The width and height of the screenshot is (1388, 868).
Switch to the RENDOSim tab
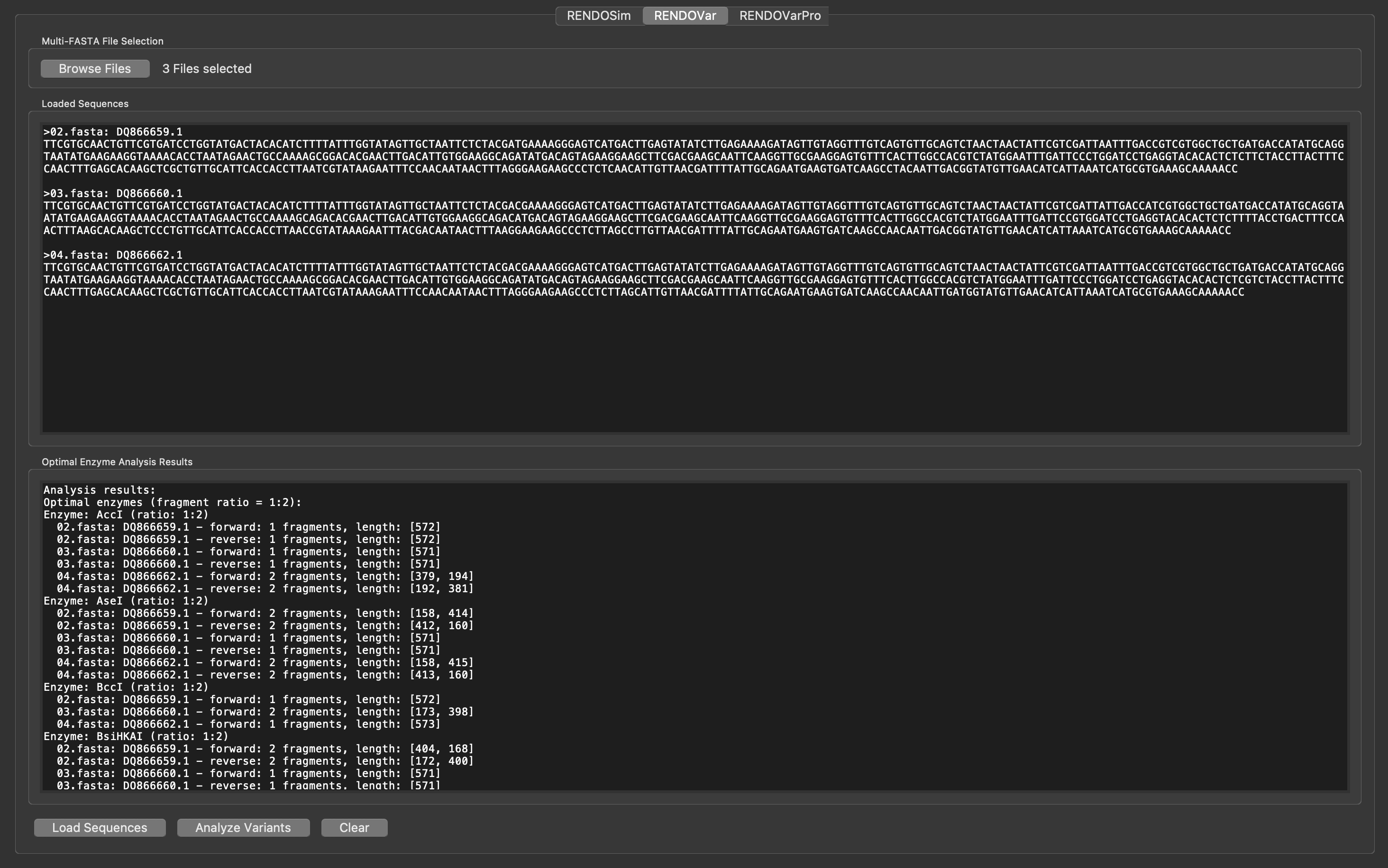point(598,16)
